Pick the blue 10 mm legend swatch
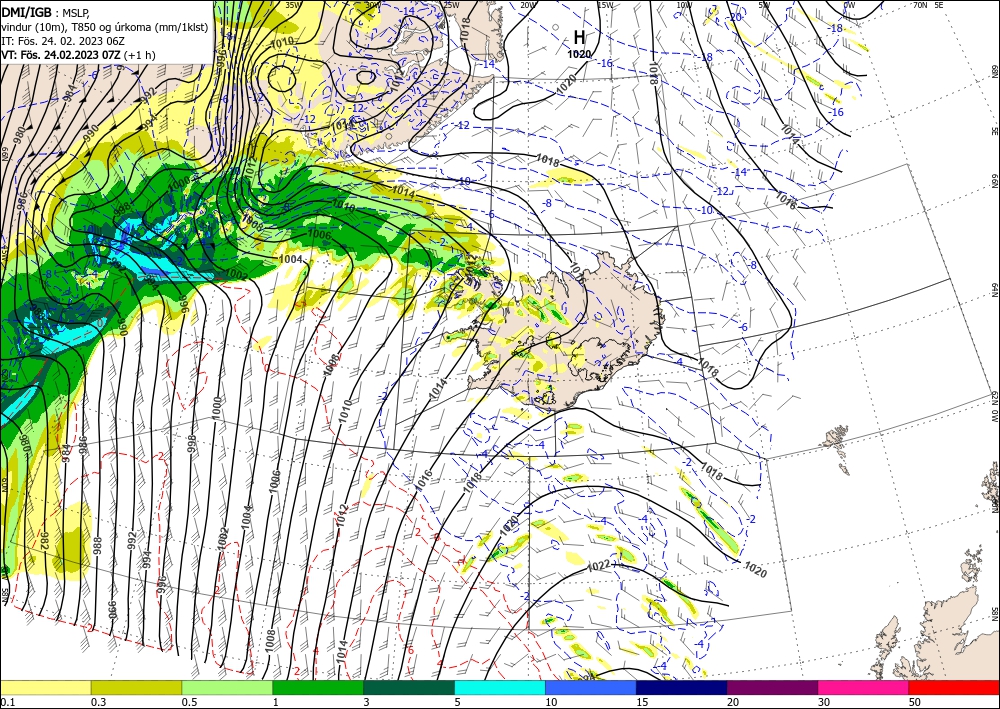 pyautogui.click(x=591, y=687)
